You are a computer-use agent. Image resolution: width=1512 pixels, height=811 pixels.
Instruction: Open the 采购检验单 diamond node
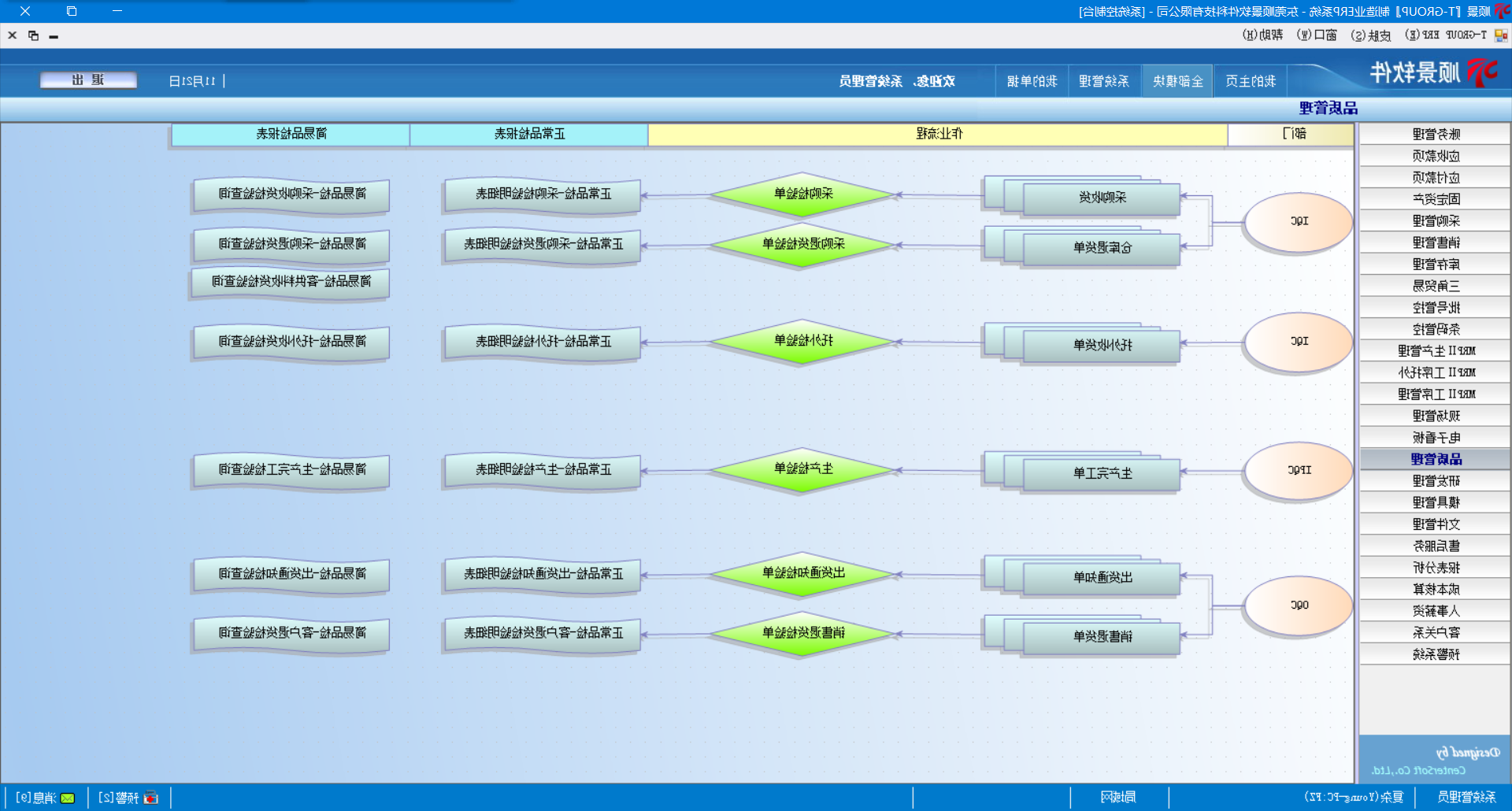(x=802, y=194)
